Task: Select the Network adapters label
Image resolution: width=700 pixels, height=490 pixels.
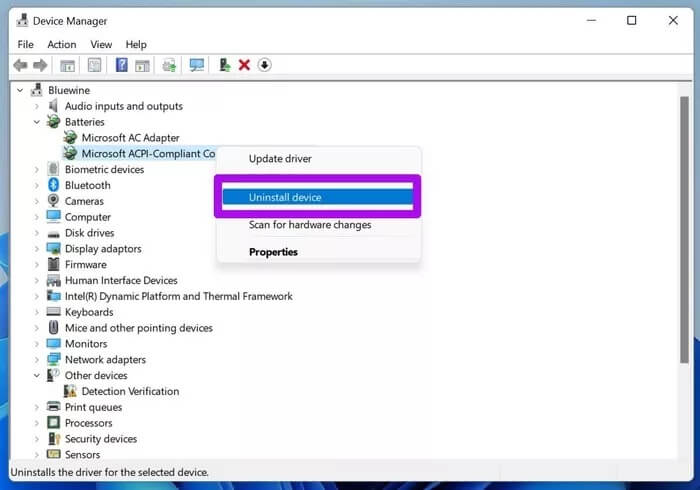Action: [105, 359]
